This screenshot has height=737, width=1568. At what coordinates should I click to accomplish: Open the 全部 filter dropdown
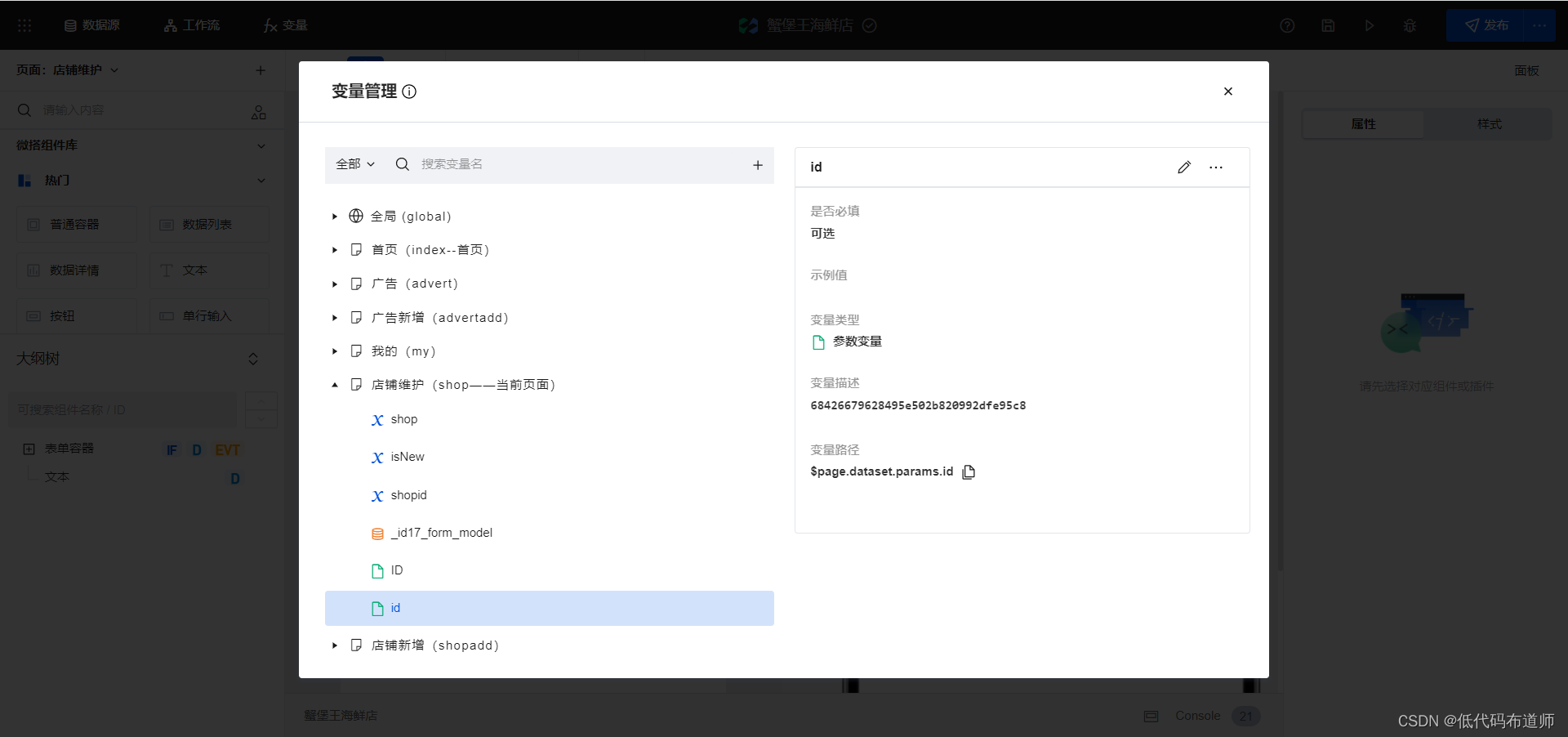355,164
